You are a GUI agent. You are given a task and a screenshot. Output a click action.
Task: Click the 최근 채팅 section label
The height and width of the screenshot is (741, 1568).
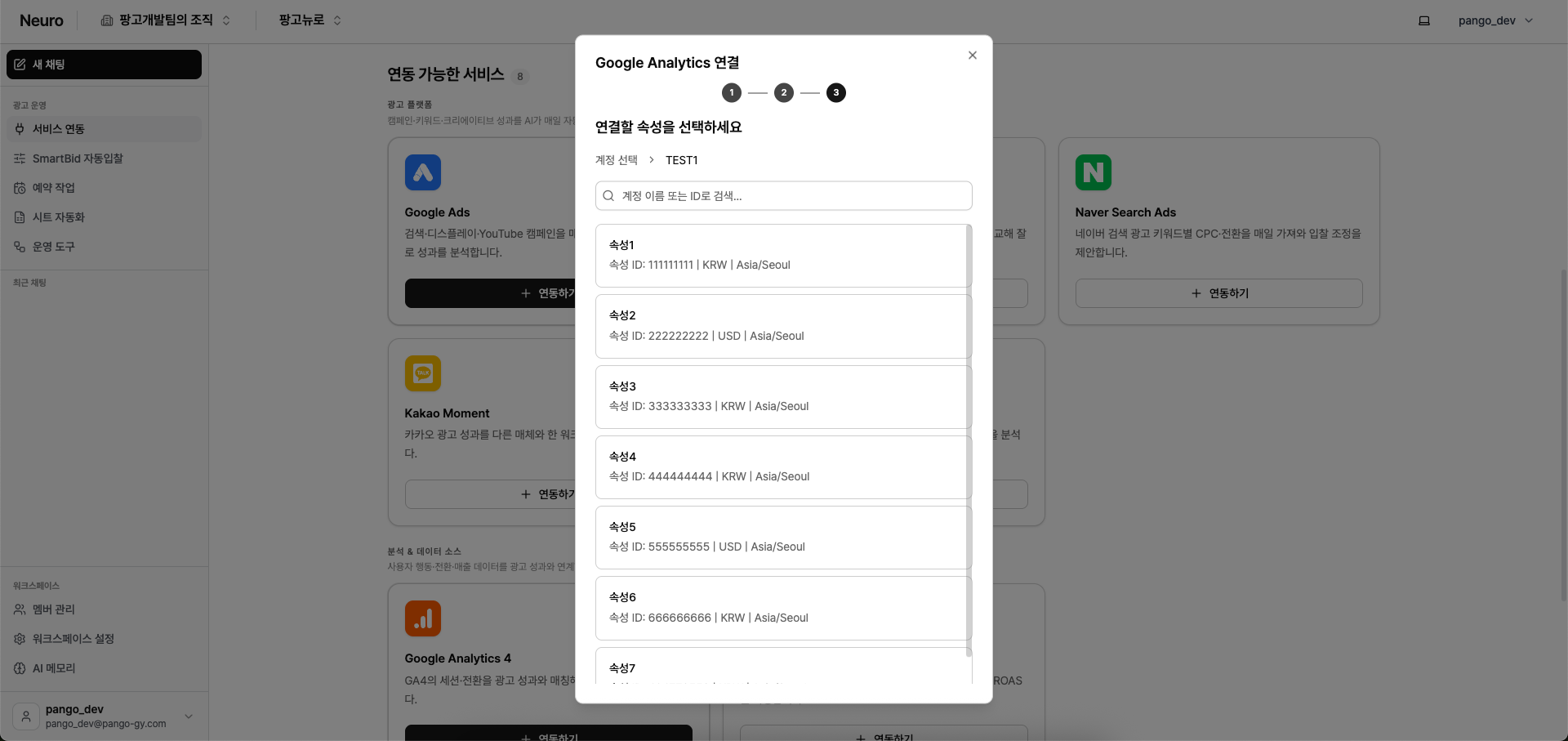[x=29, y=283]
